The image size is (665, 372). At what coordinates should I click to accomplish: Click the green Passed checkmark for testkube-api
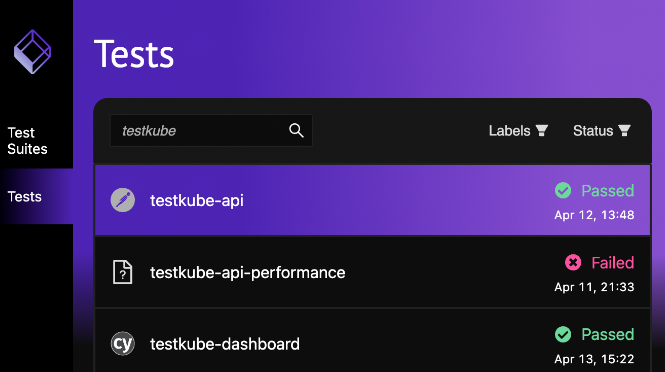pos(563,190)
